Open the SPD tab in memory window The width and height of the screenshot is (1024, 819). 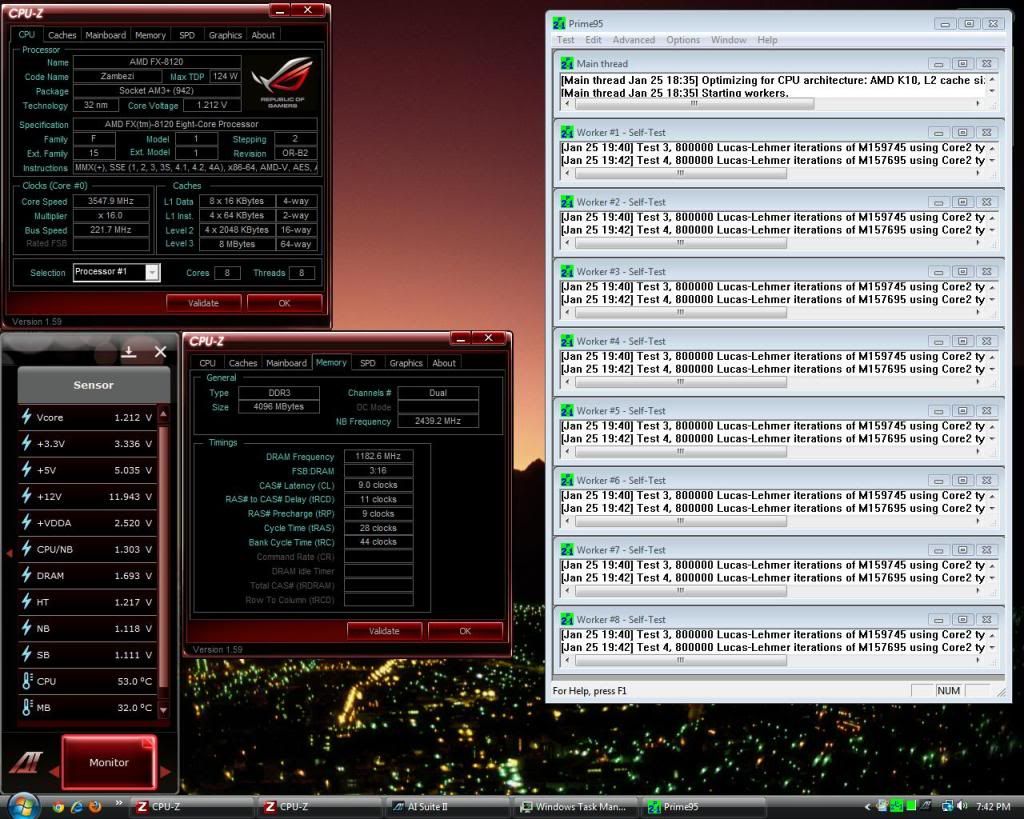click(x=368, y=363)
